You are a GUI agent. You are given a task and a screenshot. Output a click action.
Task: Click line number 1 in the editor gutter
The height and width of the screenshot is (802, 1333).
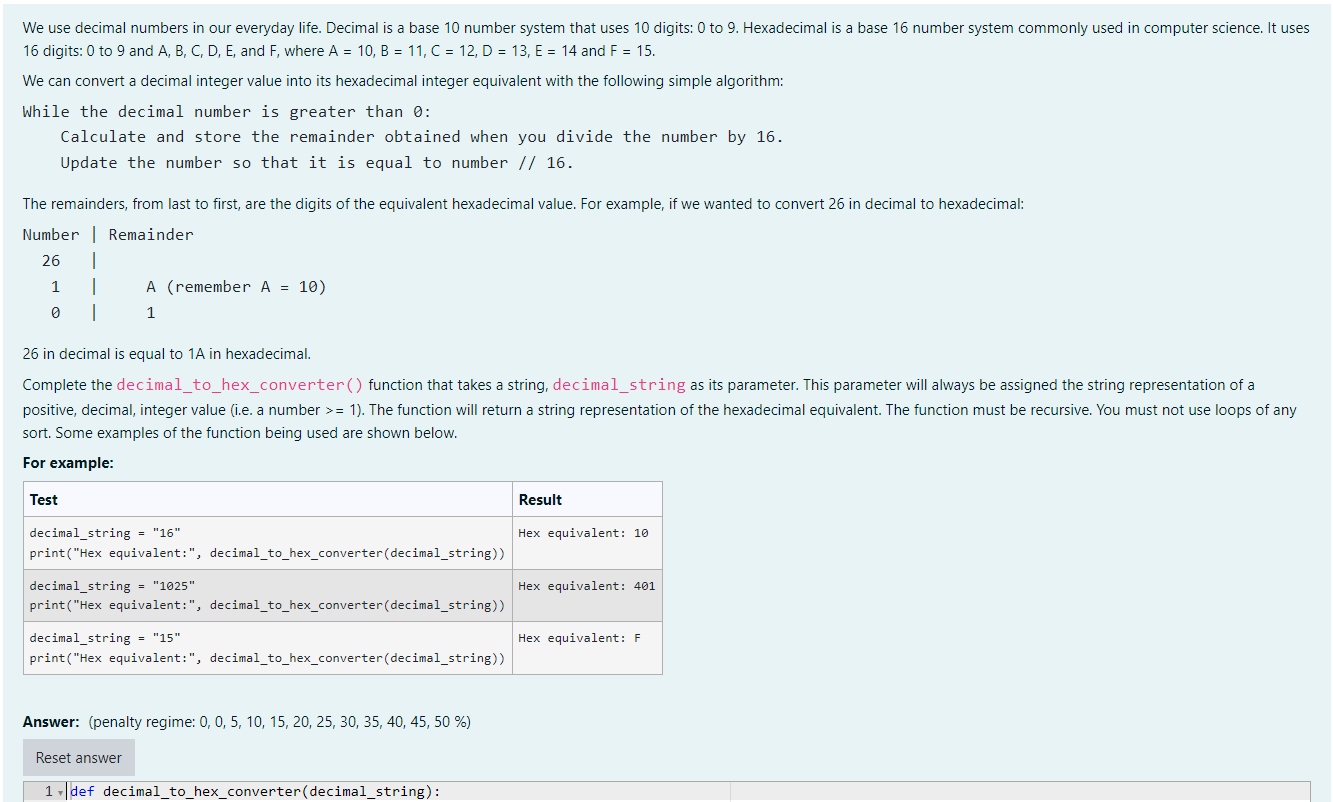click(x=48, y=792)
